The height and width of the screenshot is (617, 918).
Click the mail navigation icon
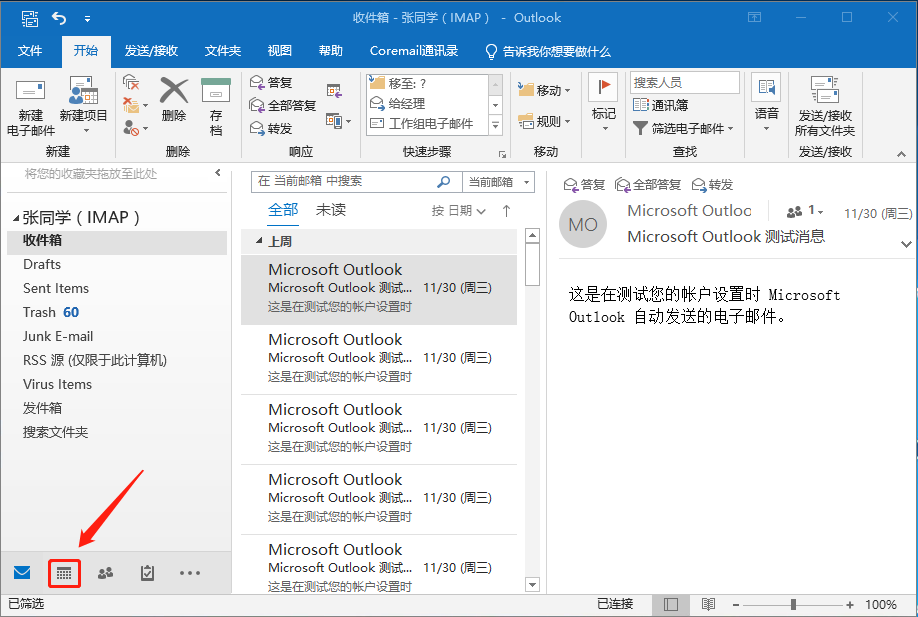tap(22, 573)
